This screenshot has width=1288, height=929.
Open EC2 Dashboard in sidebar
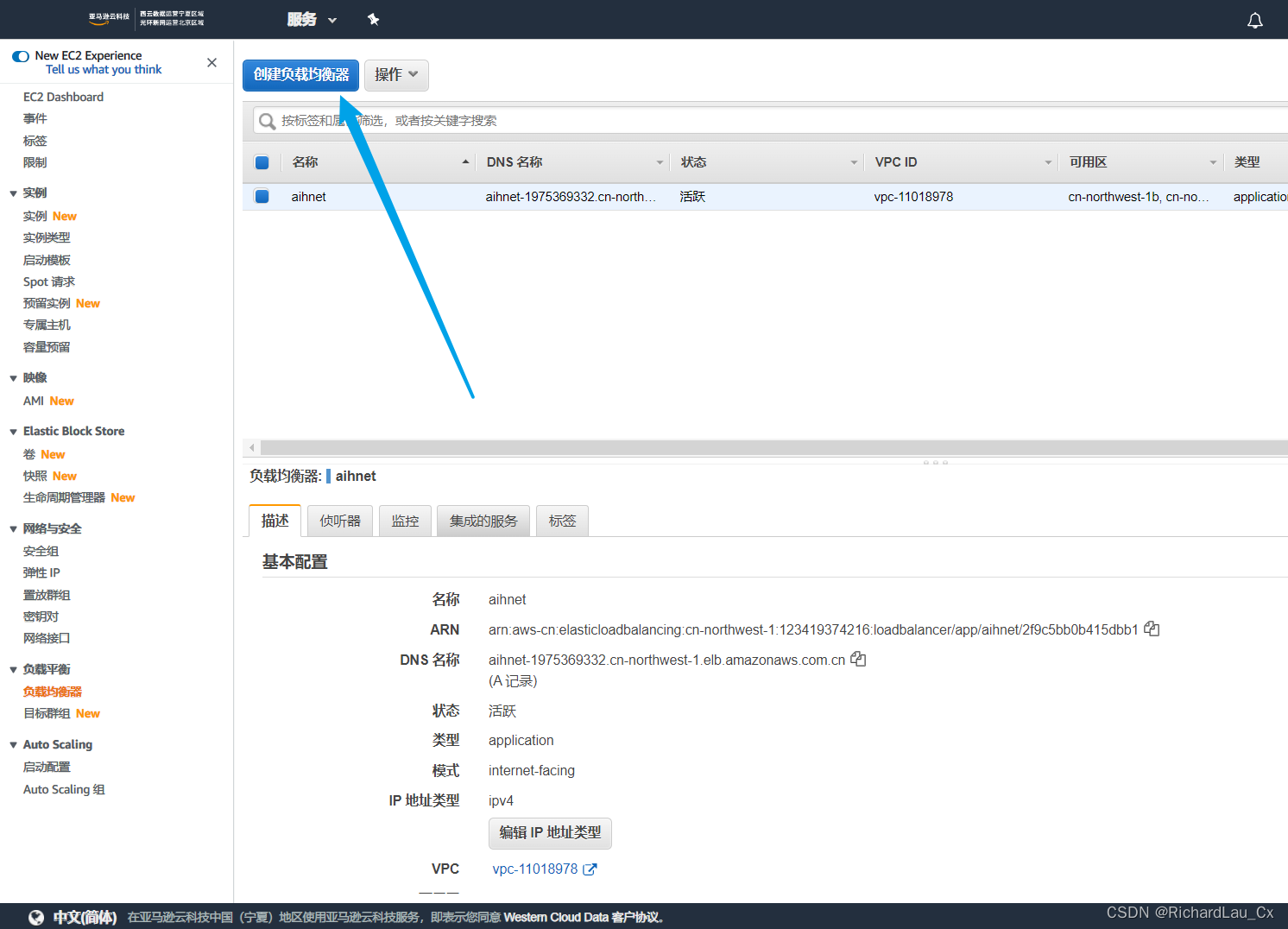(x=63, y=97)
